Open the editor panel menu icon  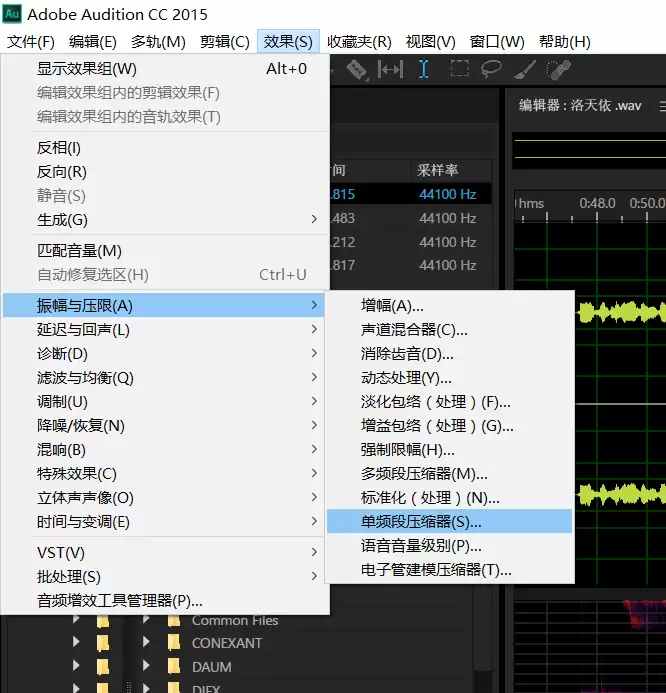pyautogui.click(x=662, y=105)
